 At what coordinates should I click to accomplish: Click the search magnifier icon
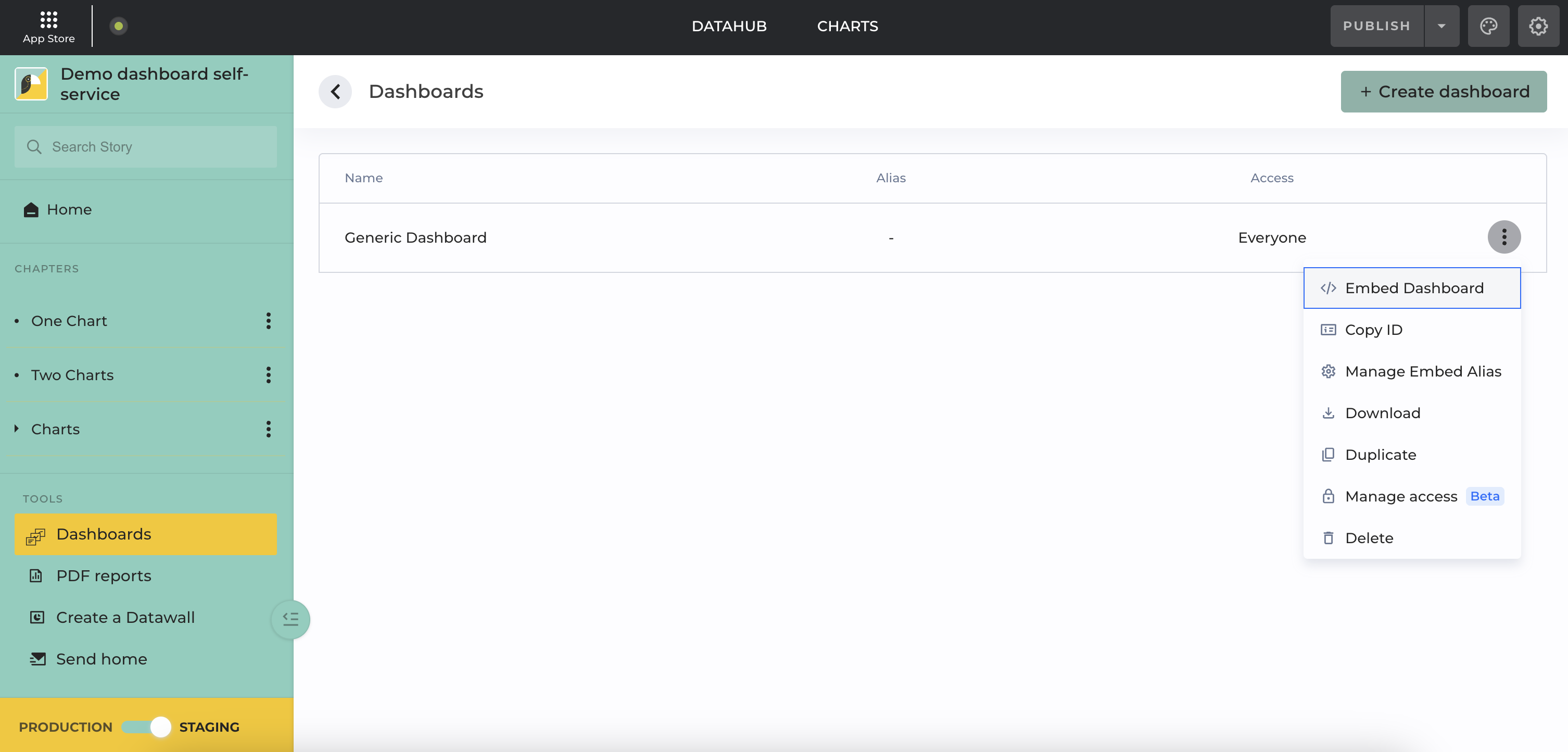click(x=34, y=147)
